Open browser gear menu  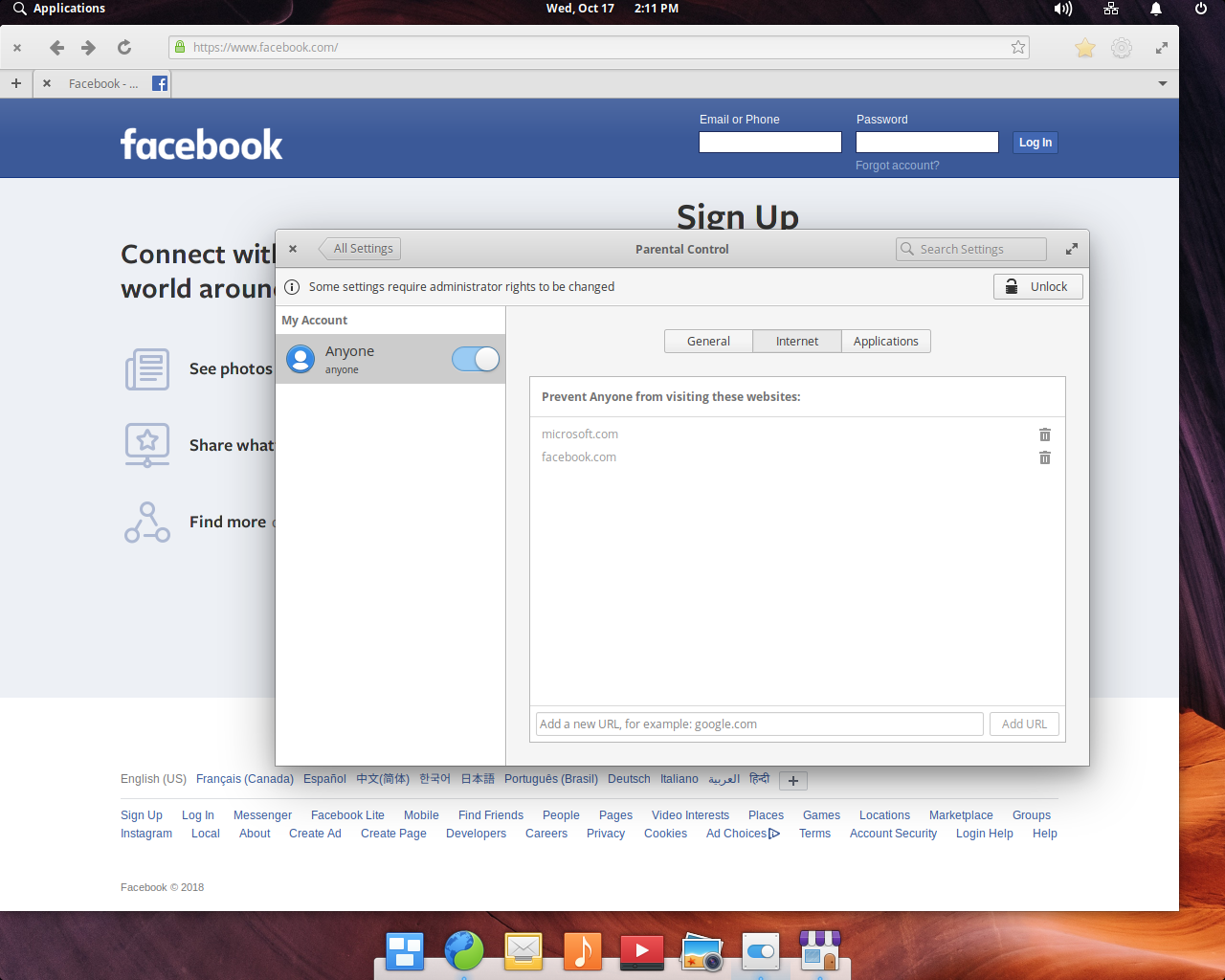pos(1122,48)
